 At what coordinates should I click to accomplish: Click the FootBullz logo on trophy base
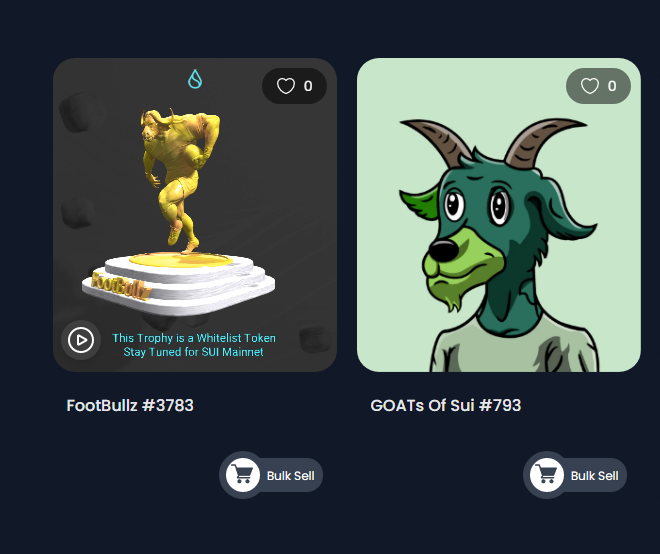[x=121, y=286]
